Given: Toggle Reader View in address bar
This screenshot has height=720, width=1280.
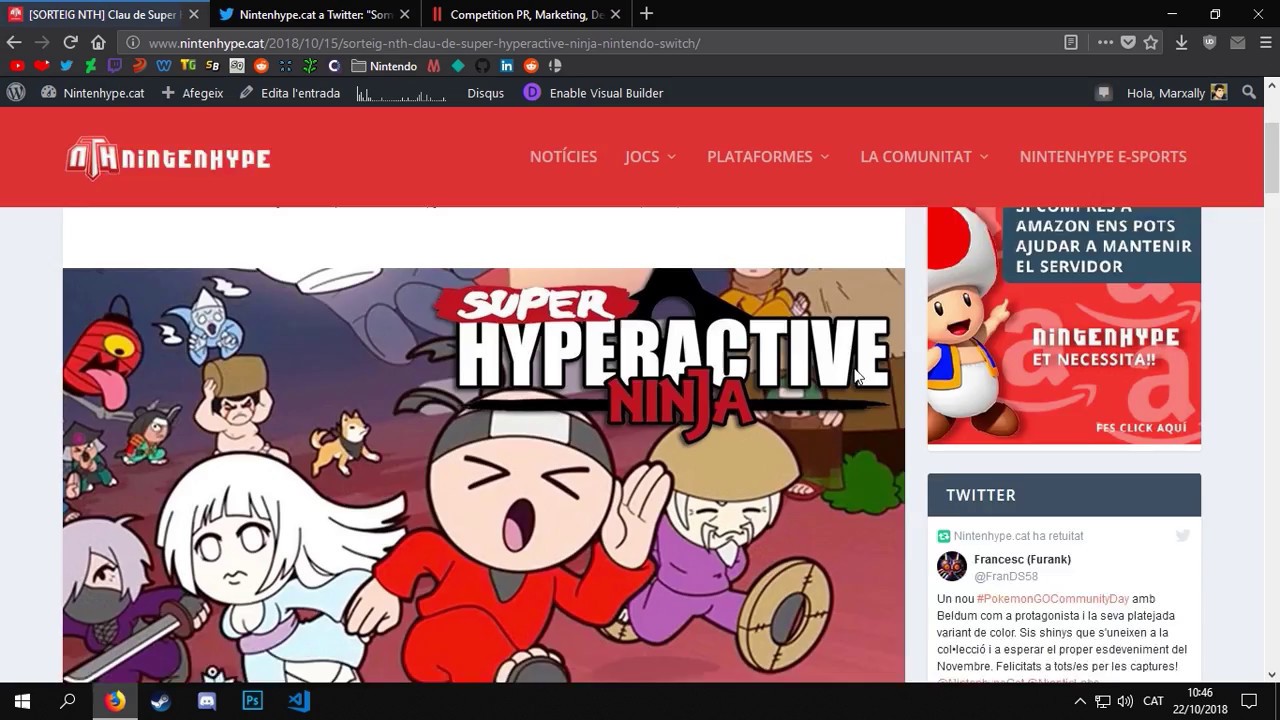Looking at the screenshot, I should pos(1071,42).
